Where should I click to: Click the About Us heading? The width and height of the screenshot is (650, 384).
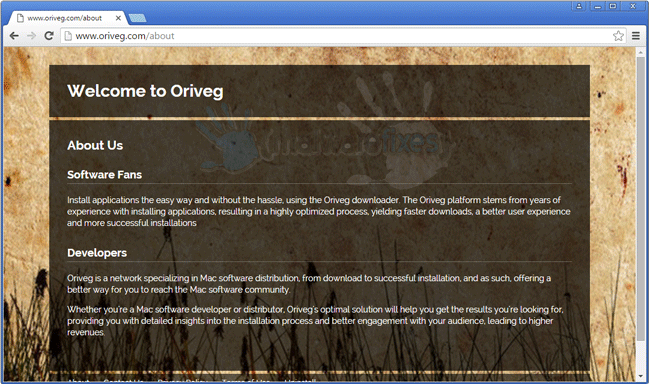[95, 146]
